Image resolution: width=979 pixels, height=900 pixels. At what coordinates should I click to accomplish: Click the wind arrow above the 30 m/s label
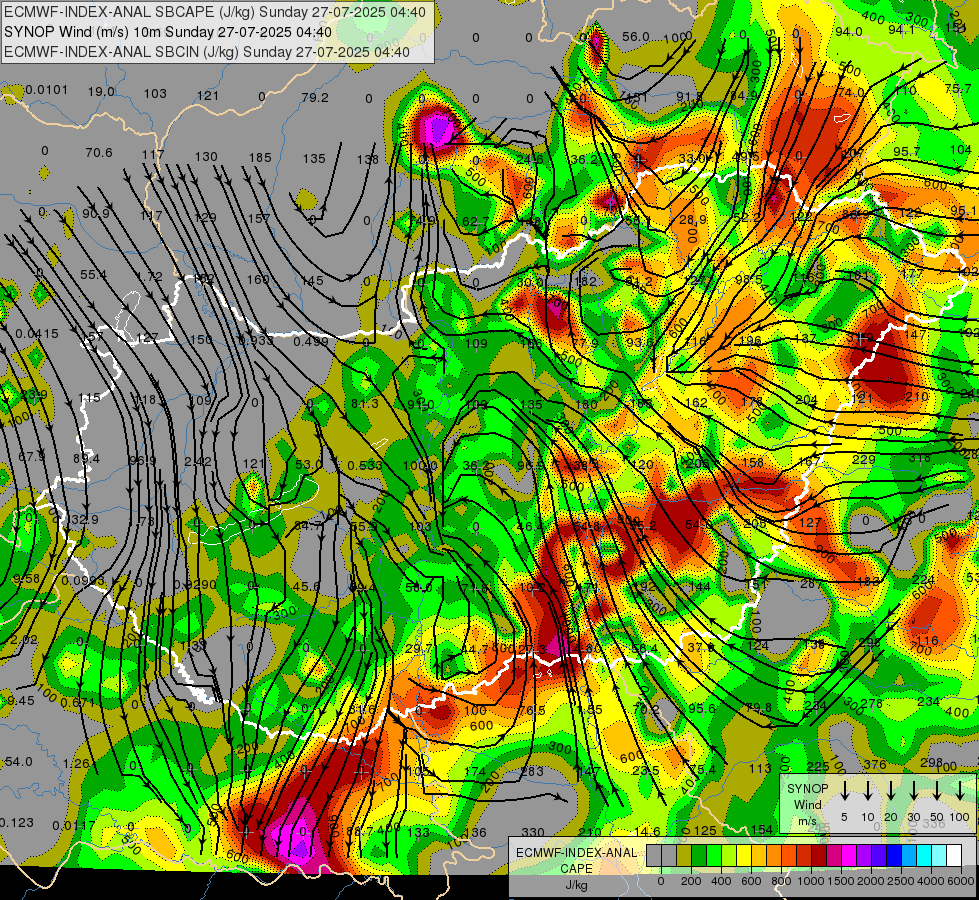click(913, 790)
